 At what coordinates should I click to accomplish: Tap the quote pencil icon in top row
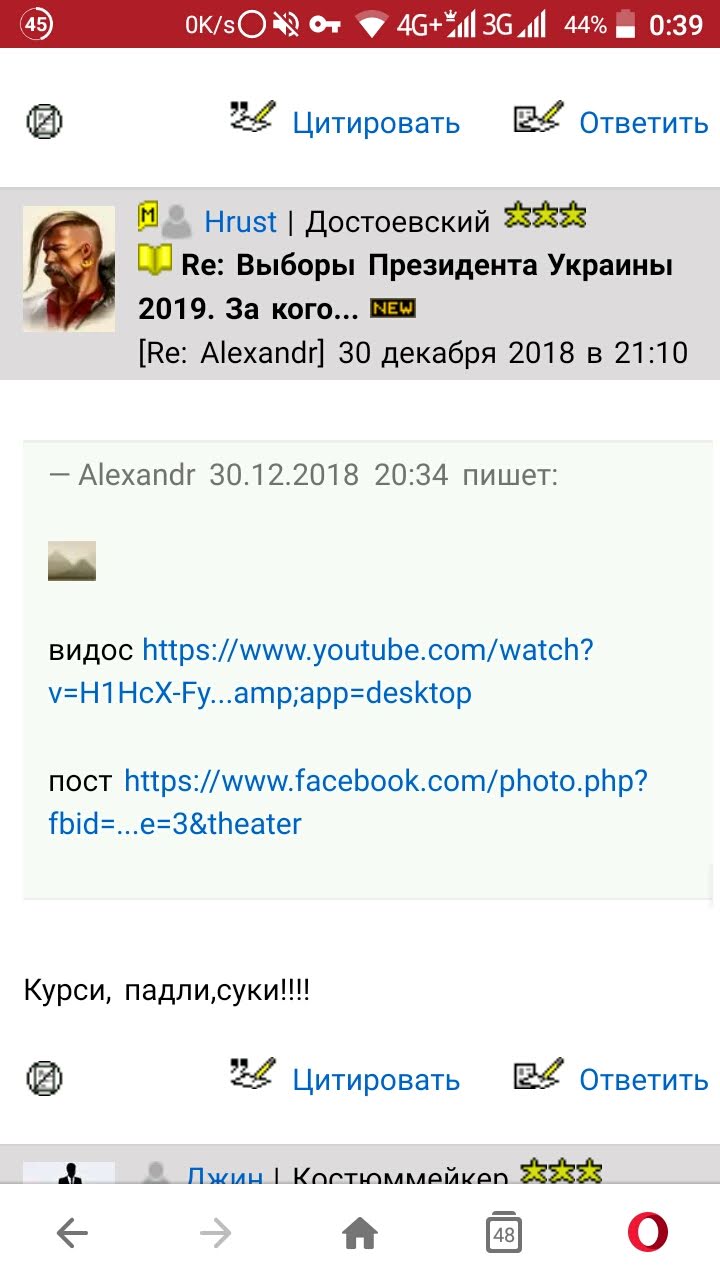[x=251, y=116]
